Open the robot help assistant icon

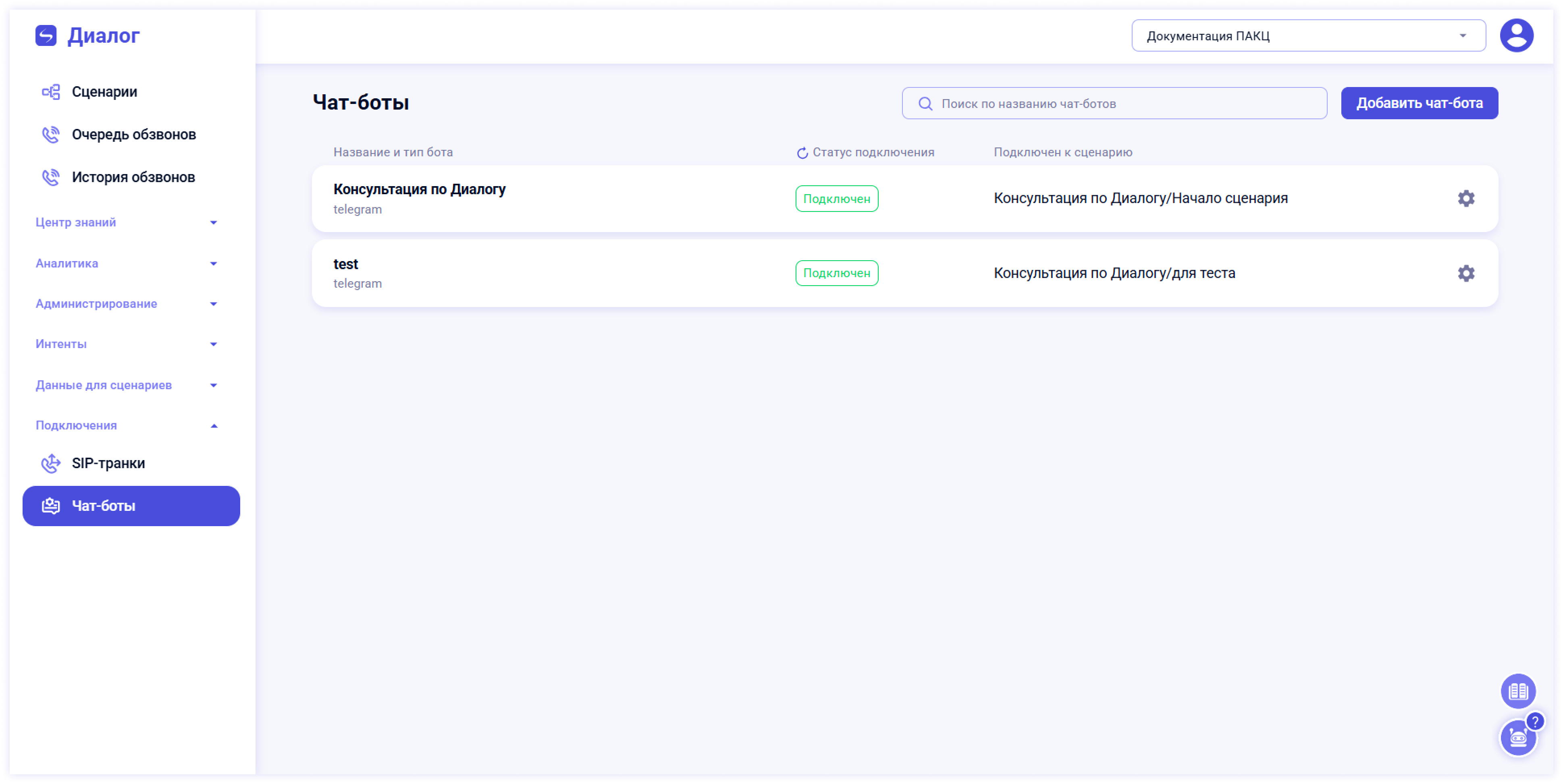[1517, 738]
